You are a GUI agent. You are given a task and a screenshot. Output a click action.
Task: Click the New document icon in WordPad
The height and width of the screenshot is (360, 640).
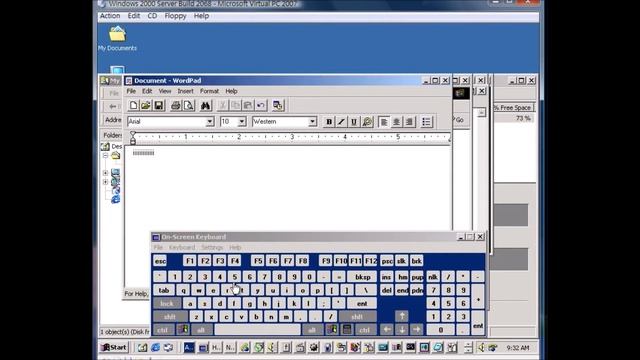[133, 105]
